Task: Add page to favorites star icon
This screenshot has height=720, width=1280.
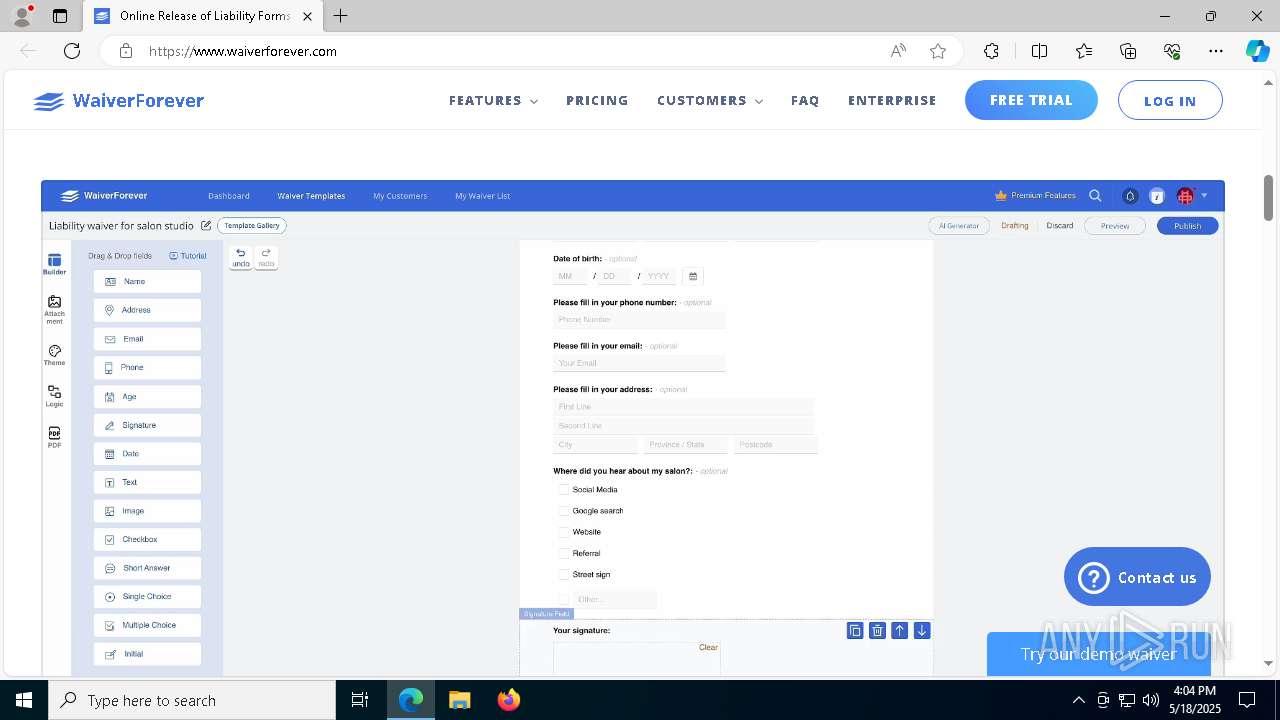Action: [938, 51]
